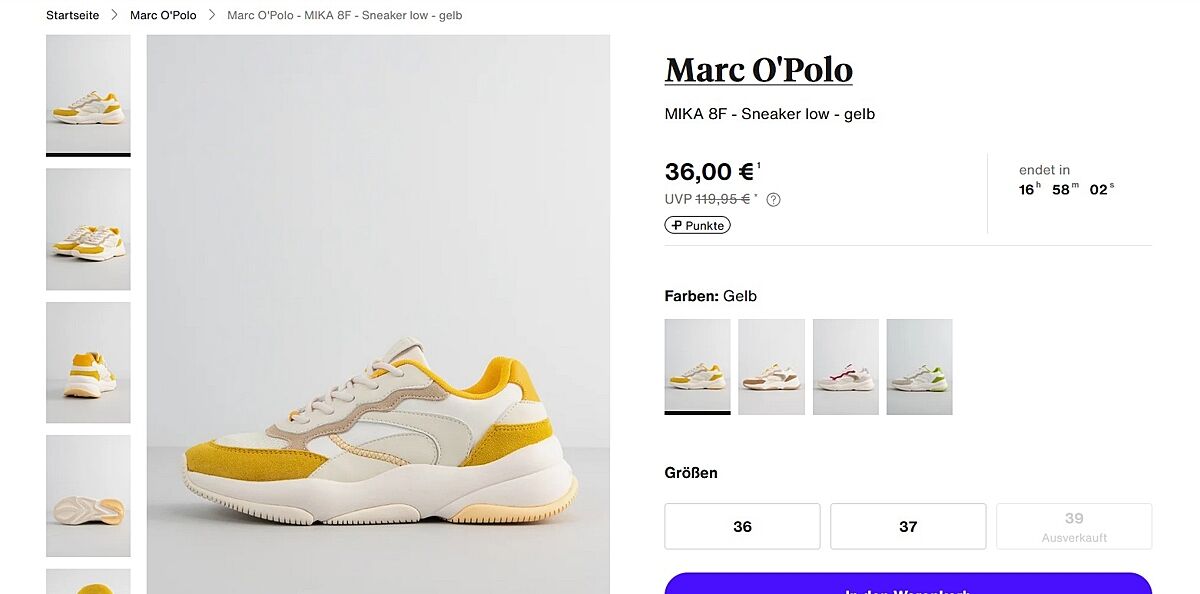Show the partially visible fifth thumbnail
The width and height of the screenshot is (1200, 594).
pos(88,581)
